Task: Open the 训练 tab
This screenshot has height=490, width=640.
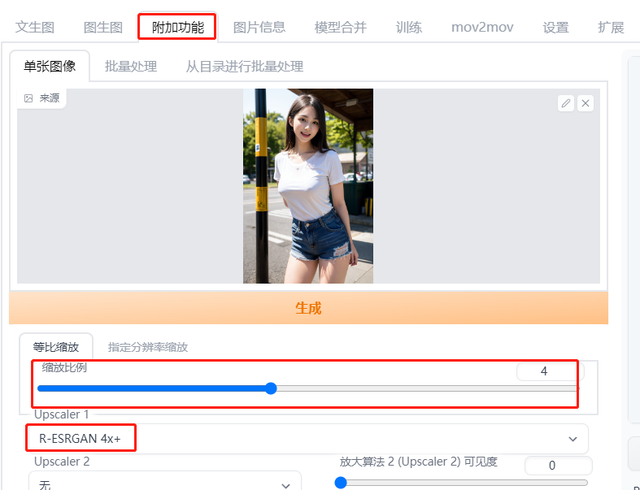Action: click(409, 27)
